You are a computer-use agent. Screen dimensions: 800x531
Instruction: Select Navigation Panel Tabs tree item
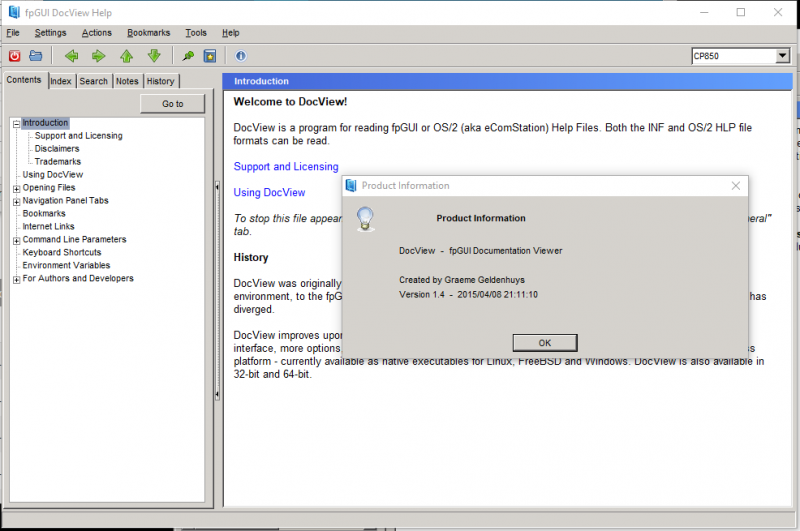click(x=65, y=200)
